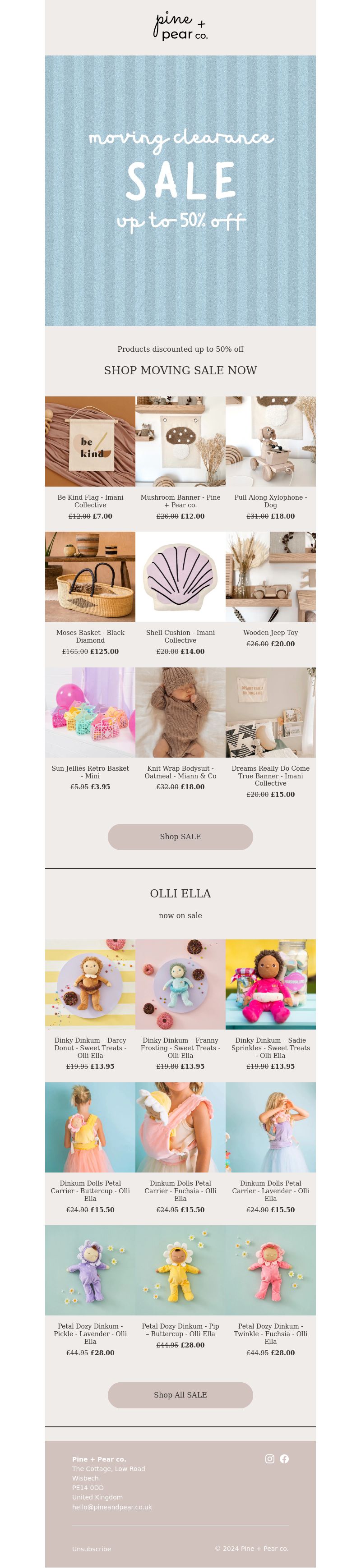Select the Mushroom Banner product image
The width and height of the screenshot is (361, 1568).
click(180, 441)
